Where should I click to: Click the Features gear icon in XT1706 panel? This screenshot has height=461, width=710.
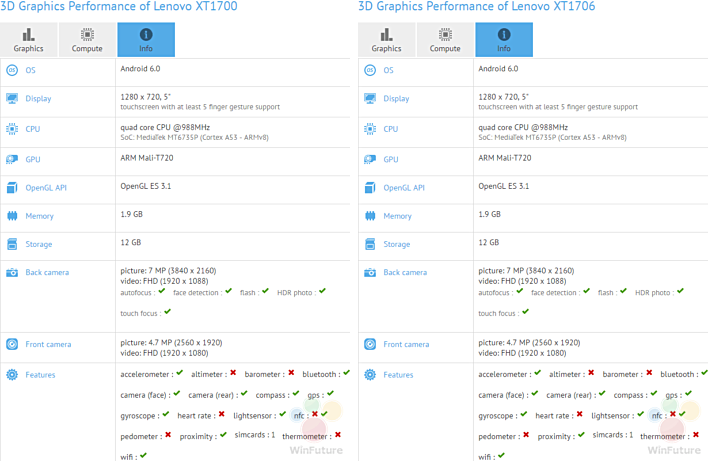370,375
